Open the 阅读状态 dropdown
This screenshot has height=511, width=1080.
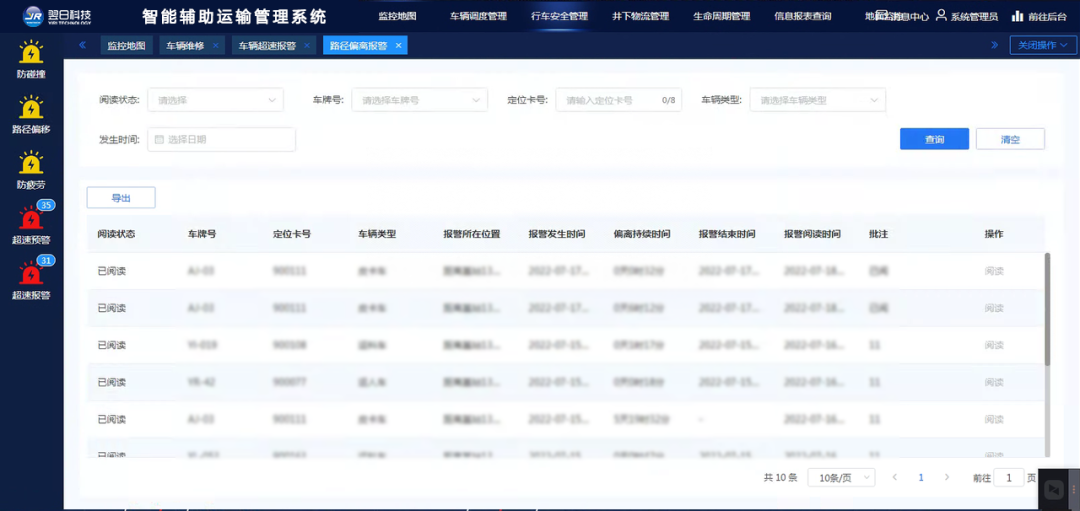tap(216, 100)
